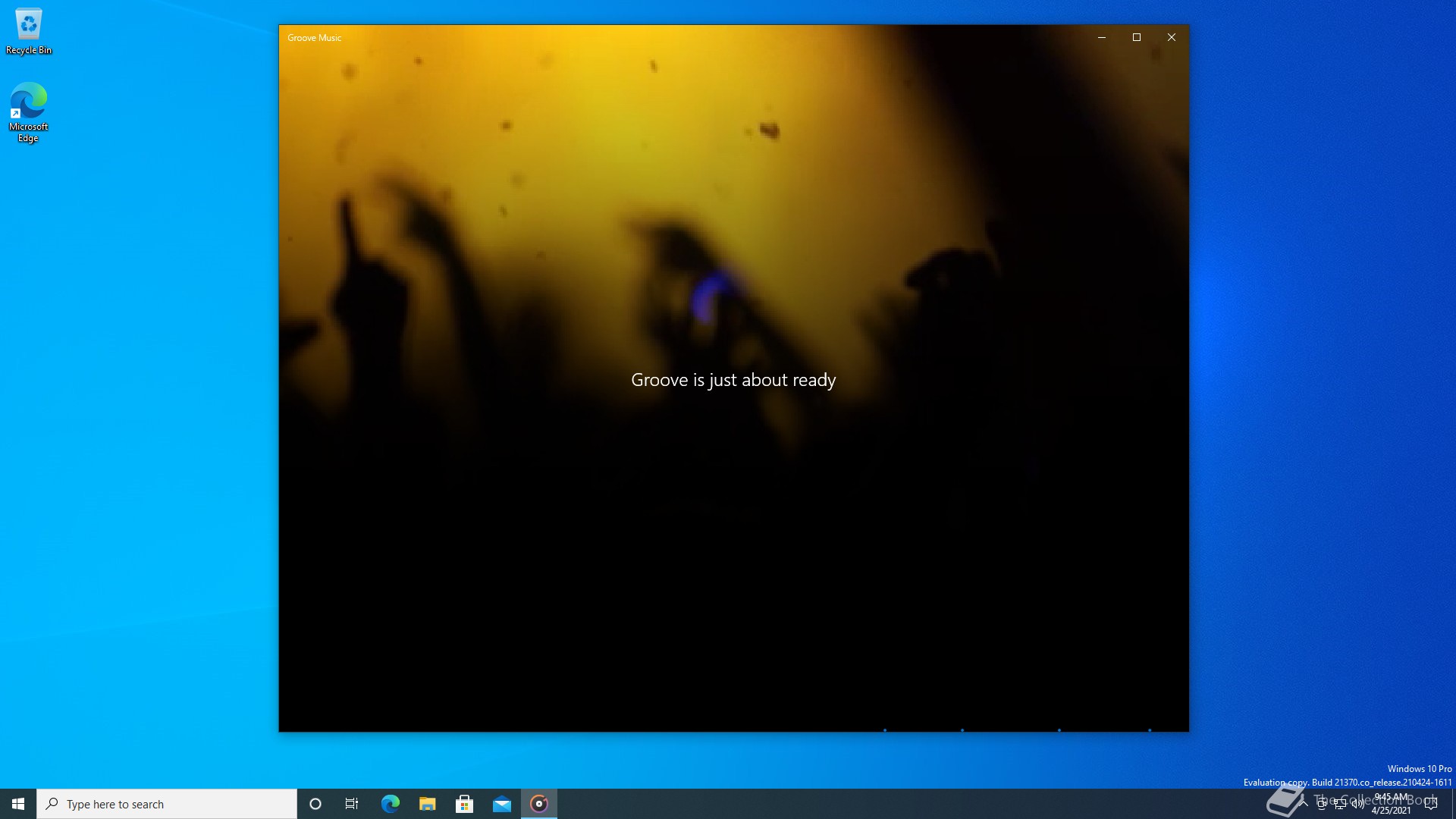The image size is (1456, 819).
Task: Open network status from the tray
Action: pyautogui.click(x=1340, y=804)
